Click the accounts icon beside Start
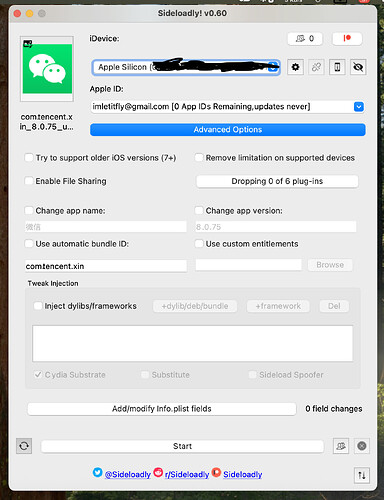The width and height of the screenshot is (384, 500). [341, 446]
